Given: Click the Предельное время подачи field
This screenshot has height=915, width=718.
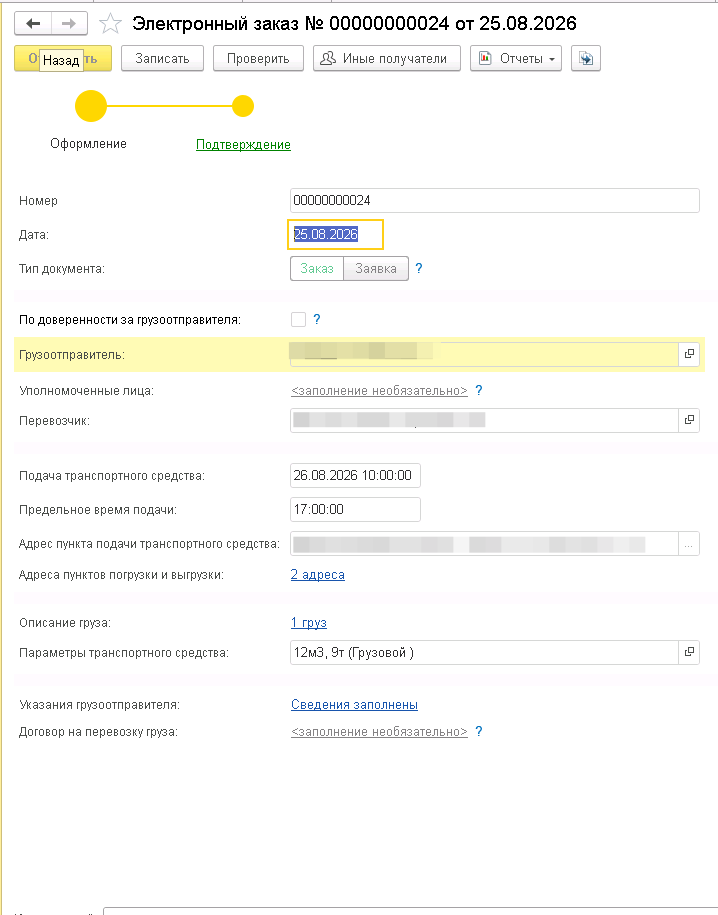Looking at the screenshot, I should [355, 509].
